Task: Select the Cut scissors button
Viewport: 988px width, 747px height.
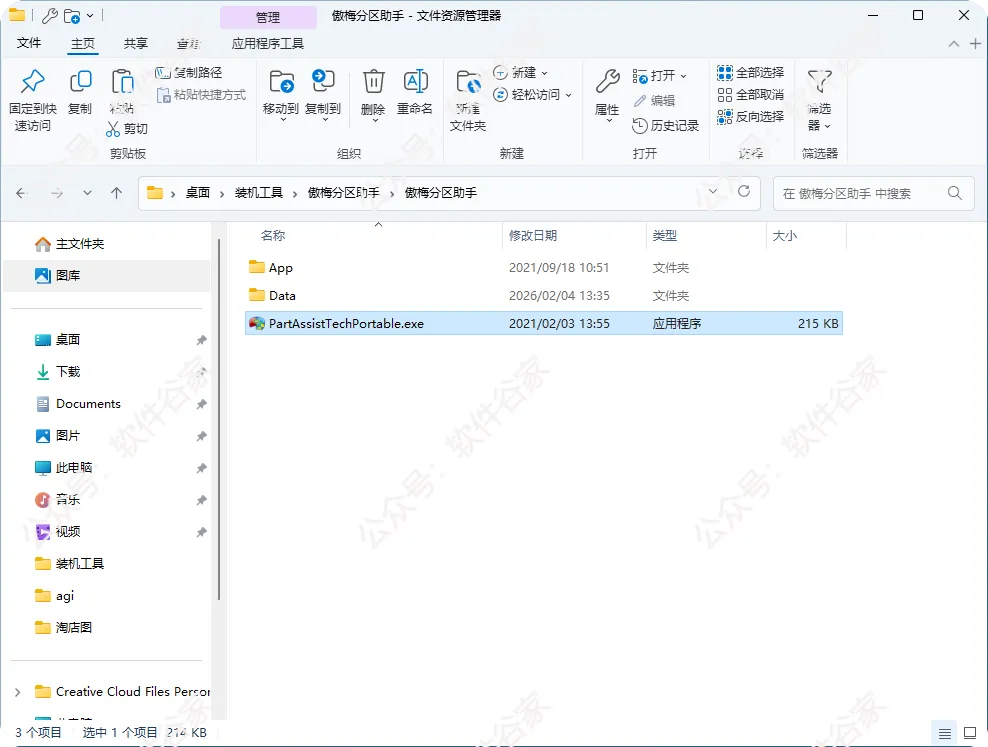Action: click(x=127, y=128)
